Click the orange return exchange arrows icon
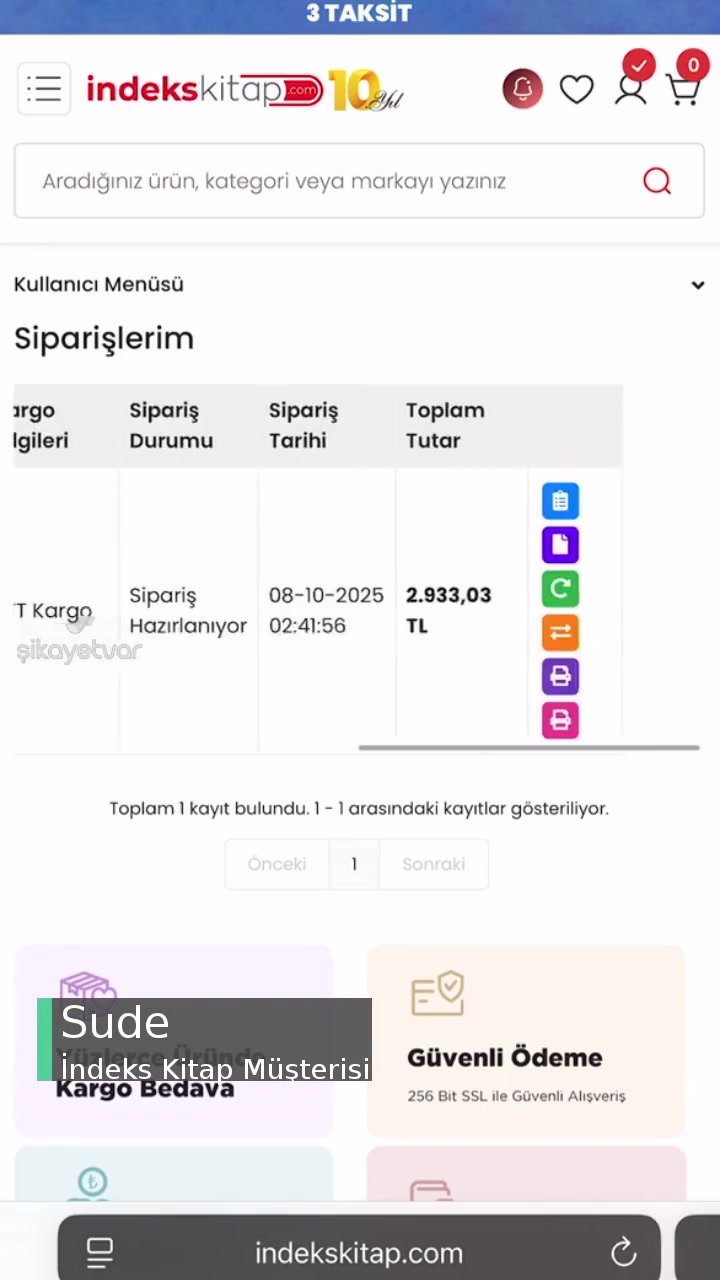Viewport: 720px width, 1280px height. coord(560,632)
